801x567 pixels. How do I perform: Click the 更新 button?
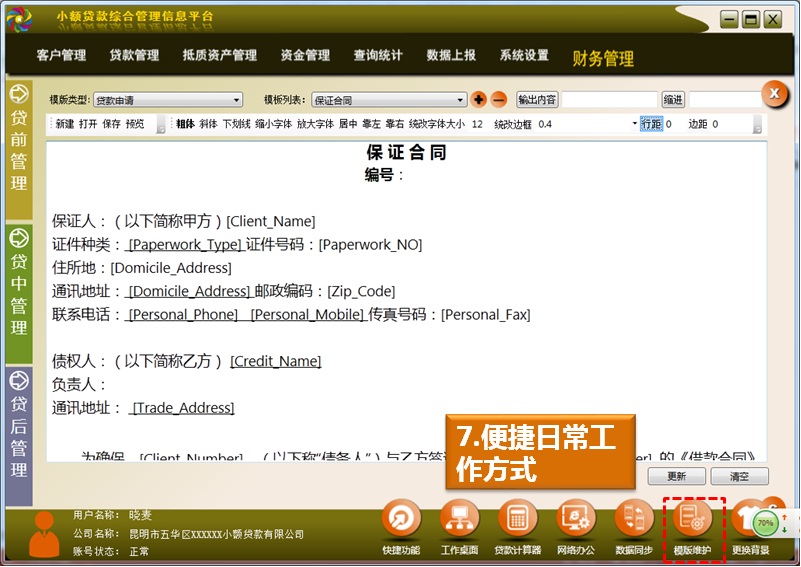click(x=677, y=476)
